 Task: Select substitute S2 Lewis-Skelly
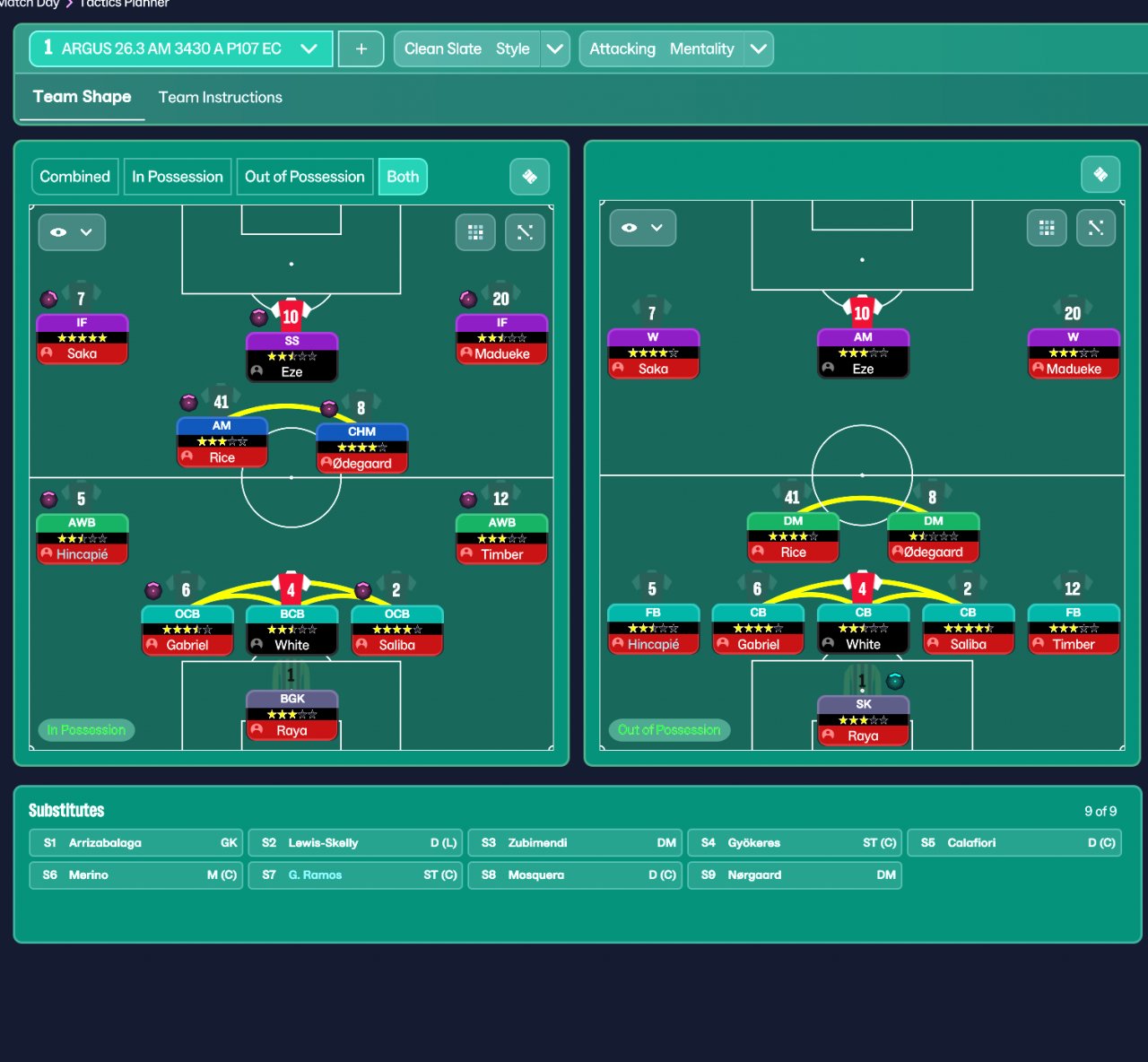(355, 843)
